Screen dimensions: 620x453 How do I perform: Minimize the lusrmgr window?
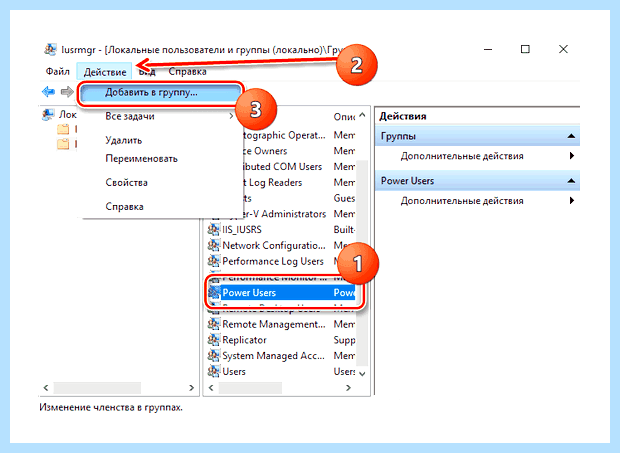pyautogui.click(x=488, y=49)
